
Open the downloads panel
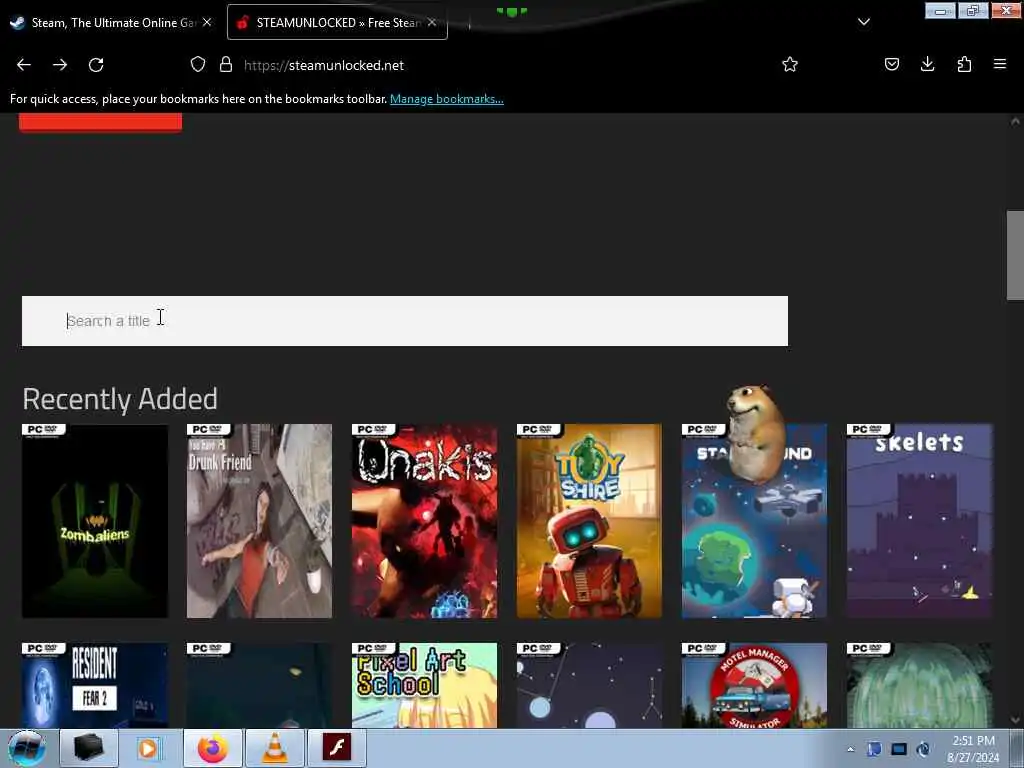tap(927, 65)
